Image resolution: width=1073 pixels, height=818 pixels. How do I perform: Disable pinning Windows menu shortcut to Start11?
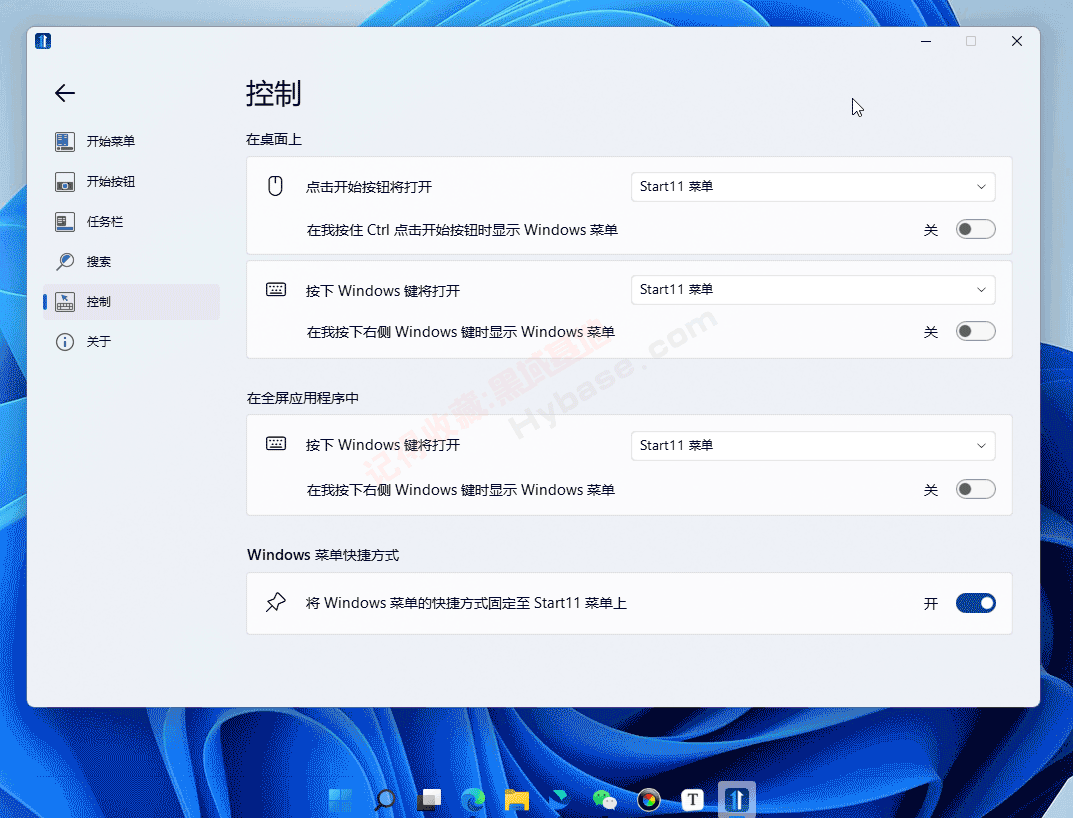pos(975,603)
